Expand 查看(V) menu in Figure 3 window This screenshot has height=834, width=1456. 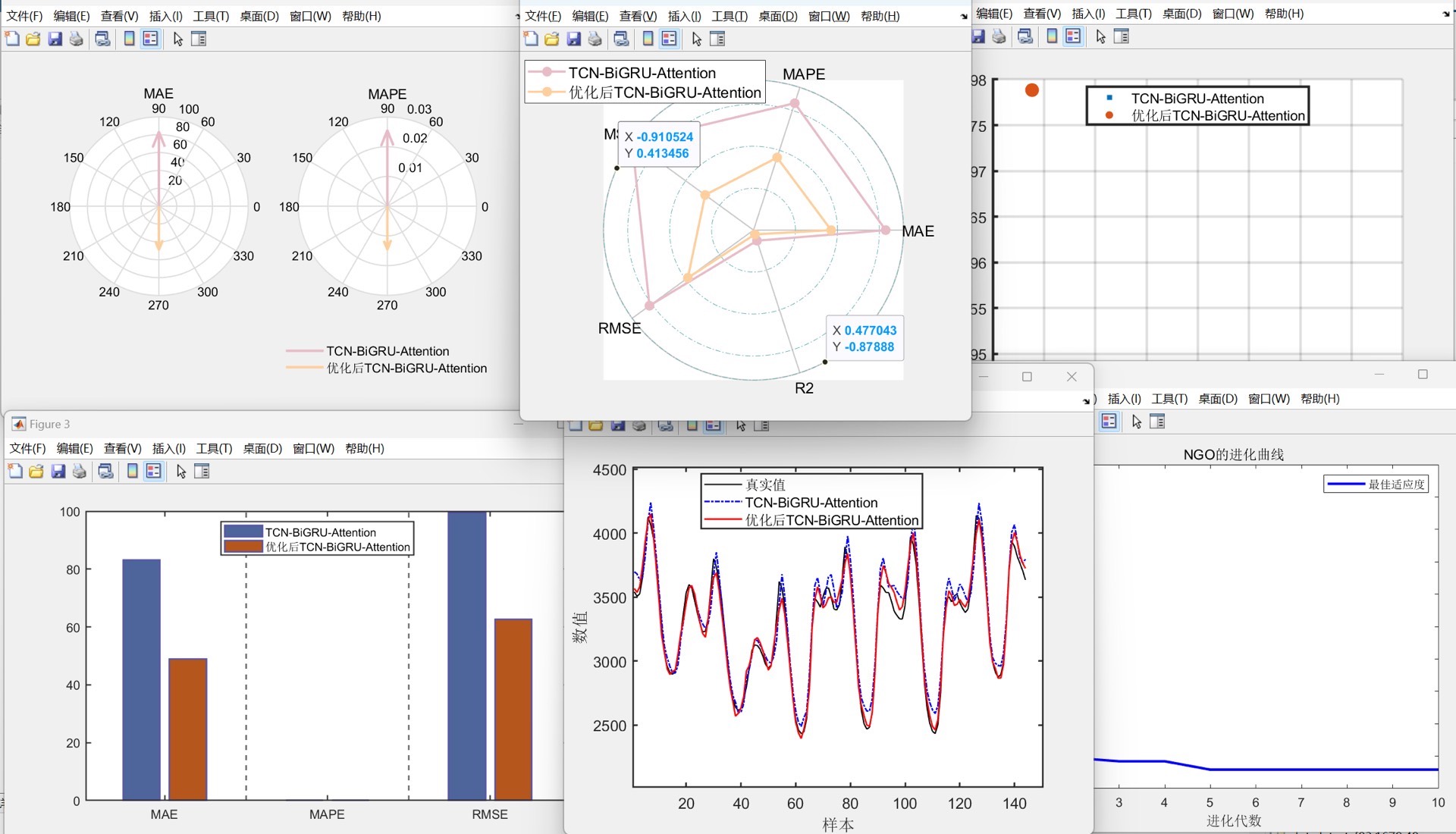(x=122, y=448)
